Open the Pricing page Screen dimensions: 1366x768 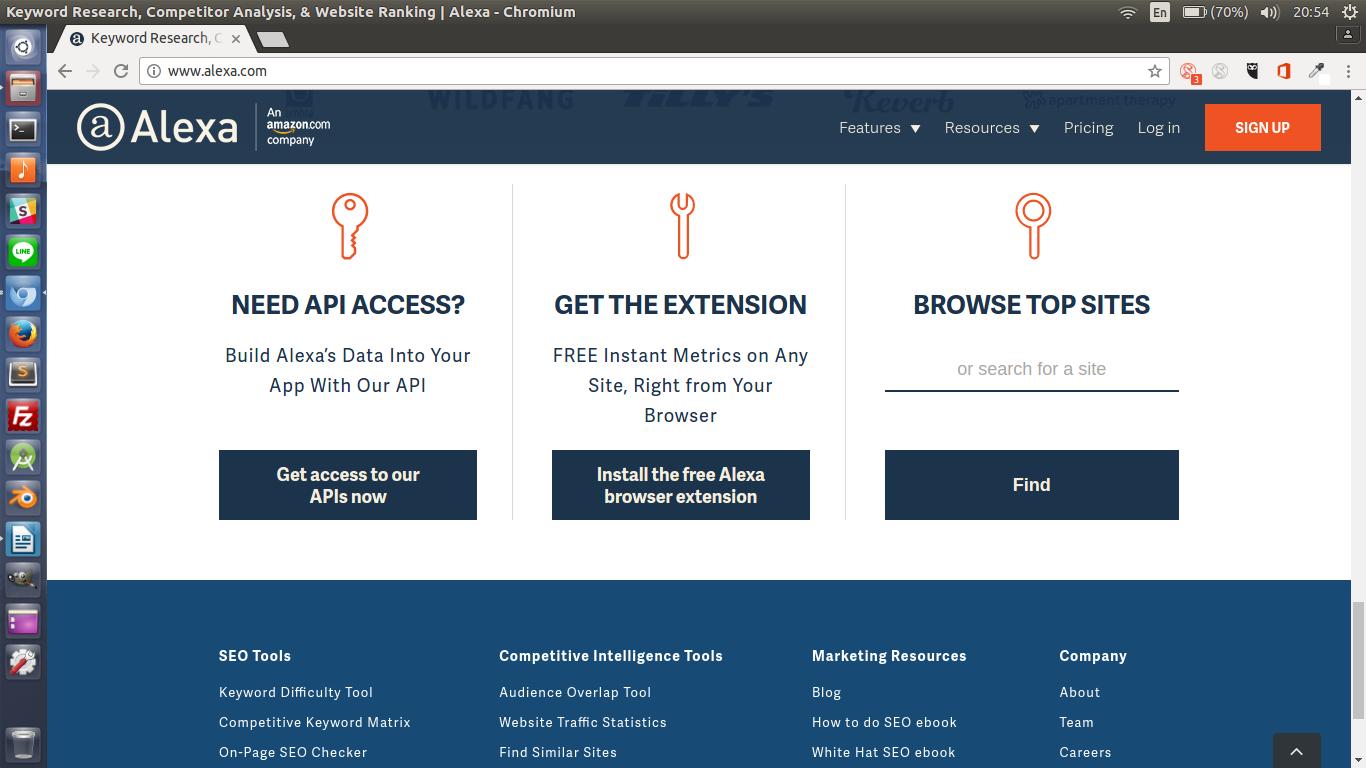point(1089,128)
